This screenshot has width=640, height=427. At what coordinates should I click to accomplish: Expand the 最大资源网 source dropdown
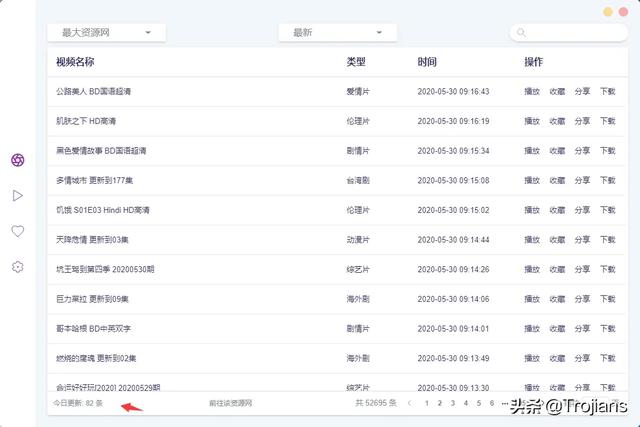click(106, 33)
